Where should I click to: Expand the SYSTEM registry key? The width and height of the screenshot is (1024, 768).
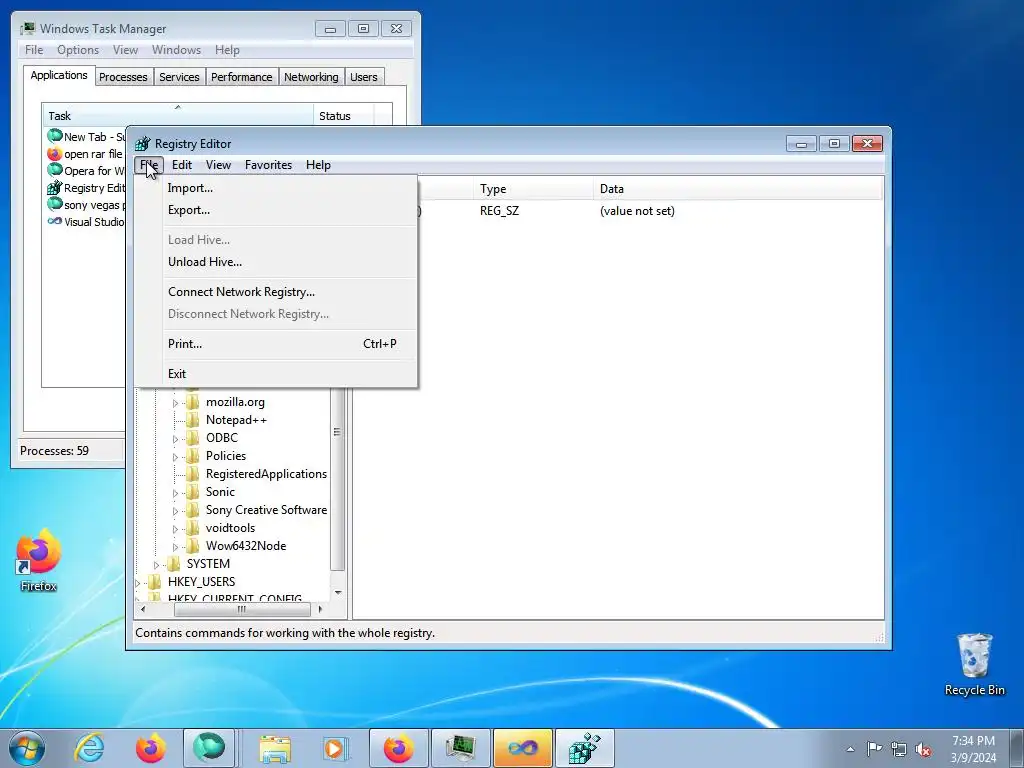(156, 565)
